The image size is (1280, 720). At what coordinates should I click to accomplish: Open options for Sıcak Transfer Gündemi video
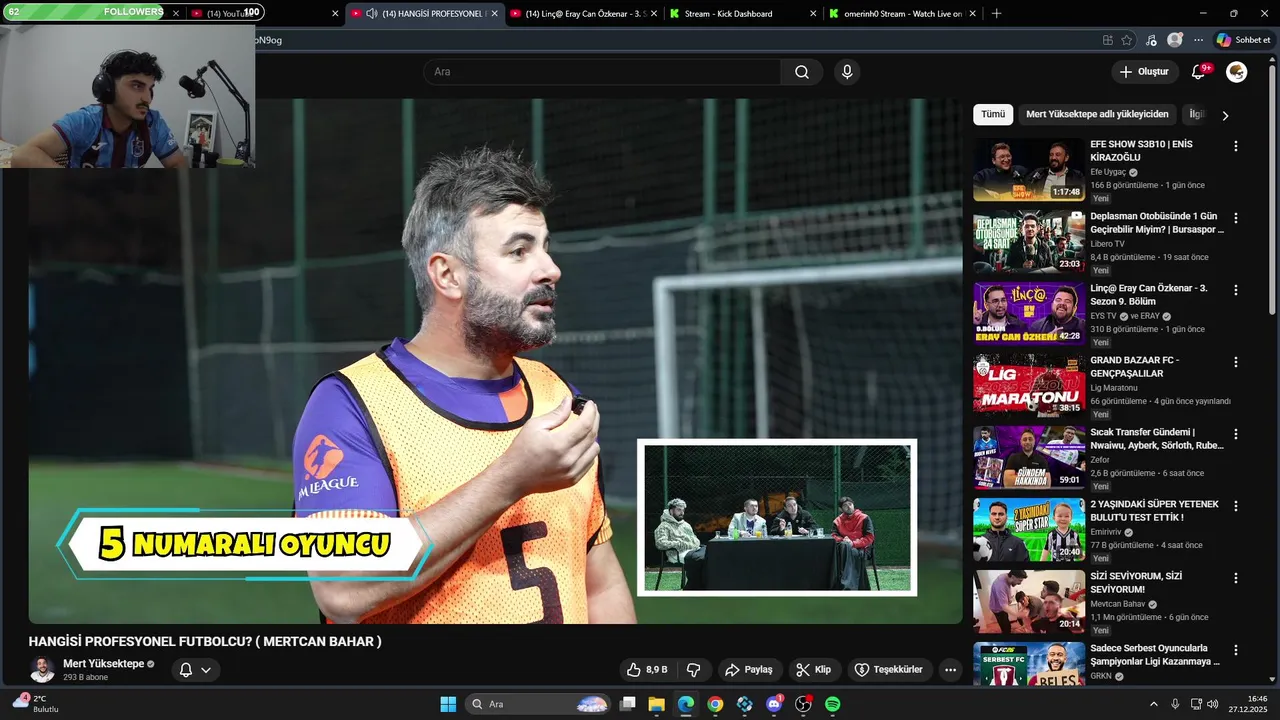coord(1235,434)
